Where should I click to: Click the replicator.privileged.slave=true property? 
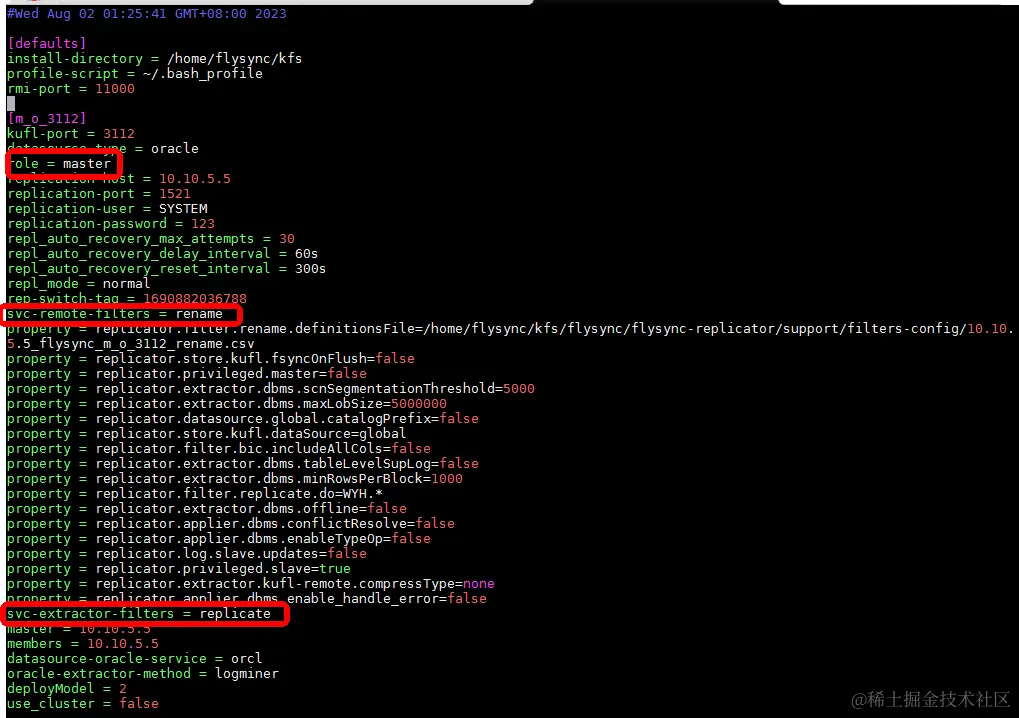pos(179,568)
